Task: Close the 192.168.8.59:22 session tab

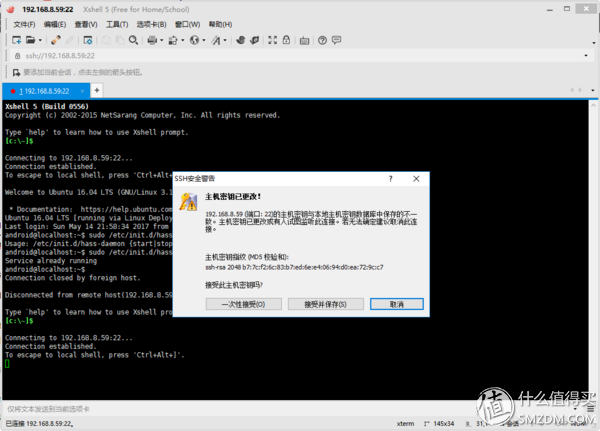Action: [x=82, y=91]
